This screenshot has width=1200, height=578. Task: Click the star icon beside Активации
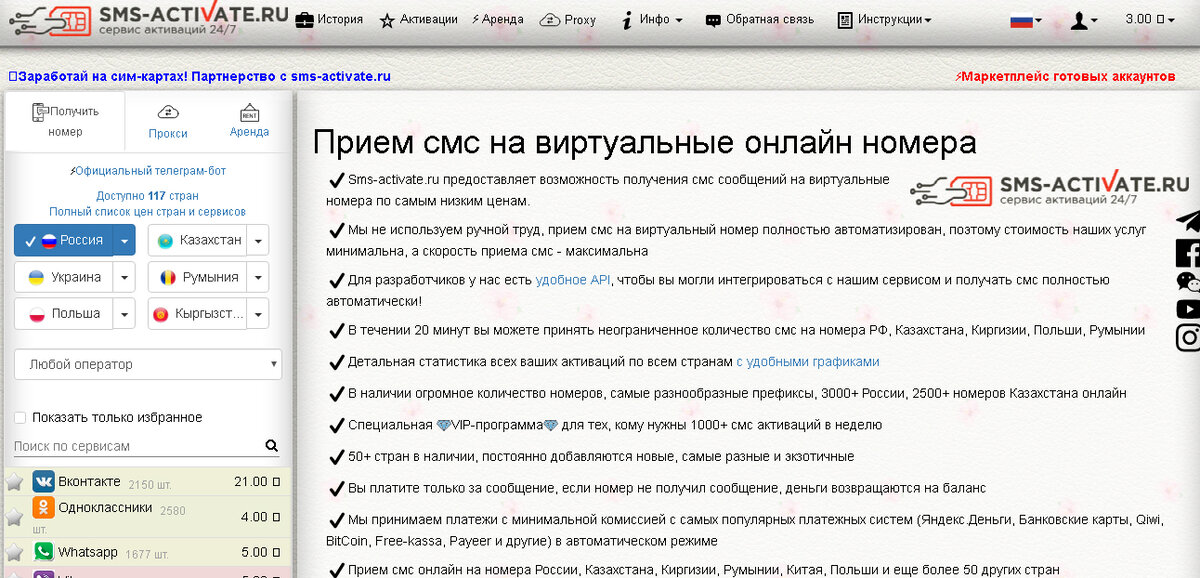[x=387, y=20]
